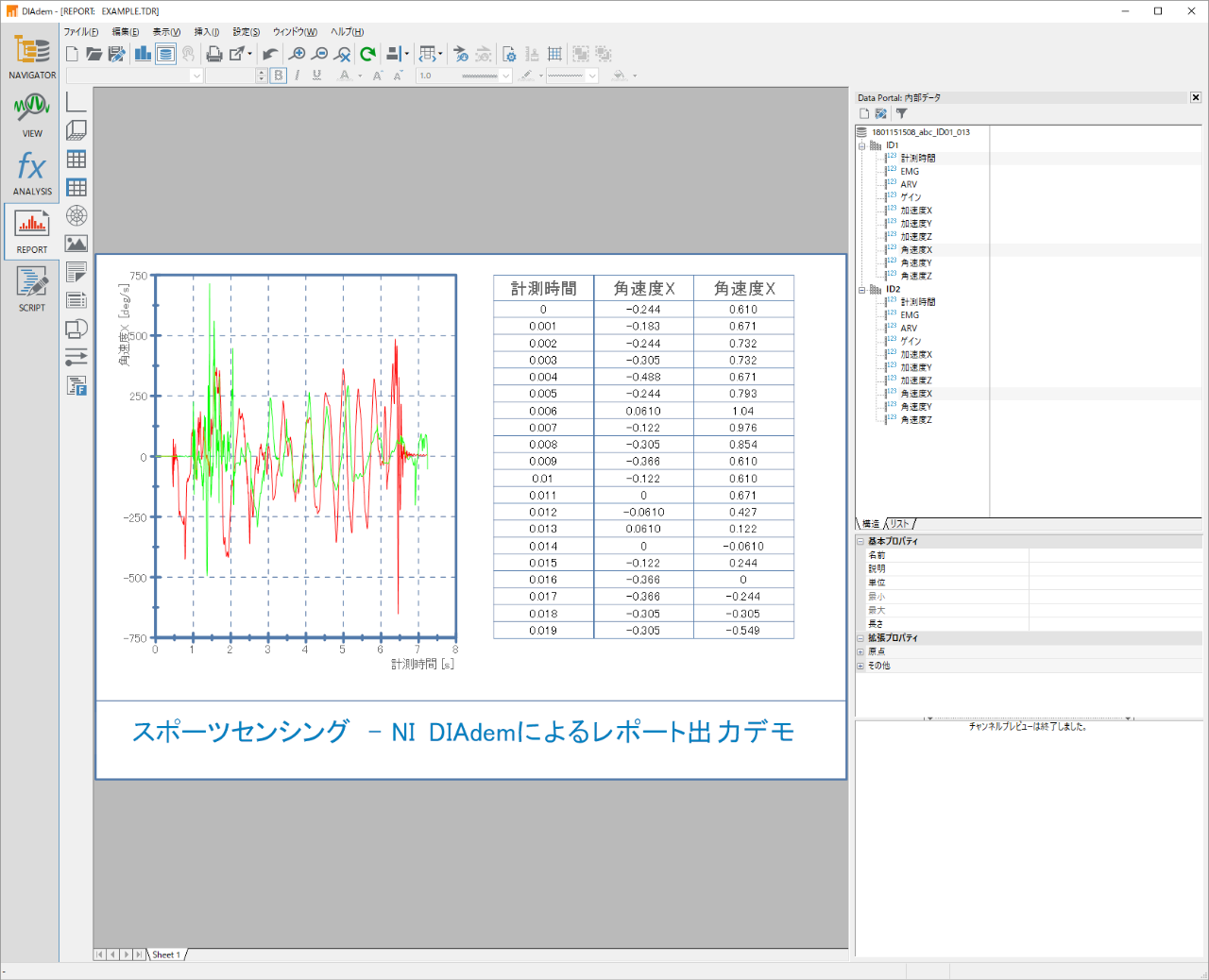Toggle underline formatting button

click(316, 76)
